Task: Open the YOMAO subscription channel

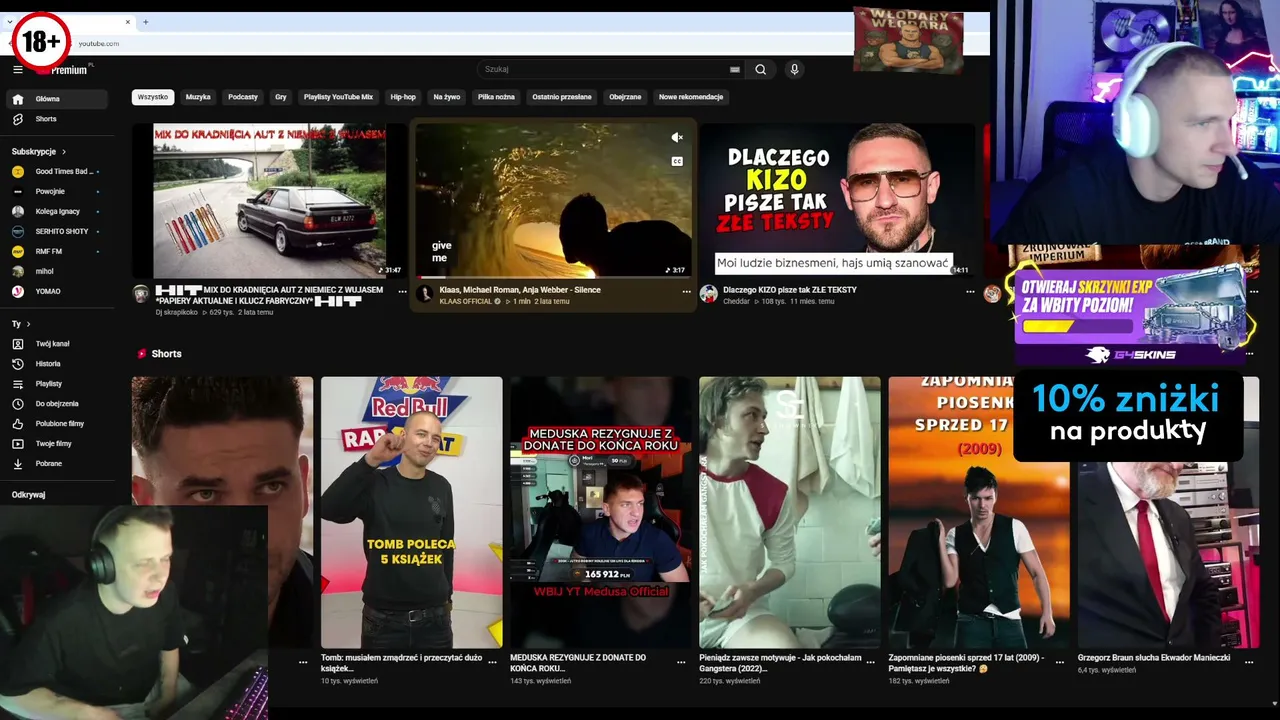Action: [58, 292]
